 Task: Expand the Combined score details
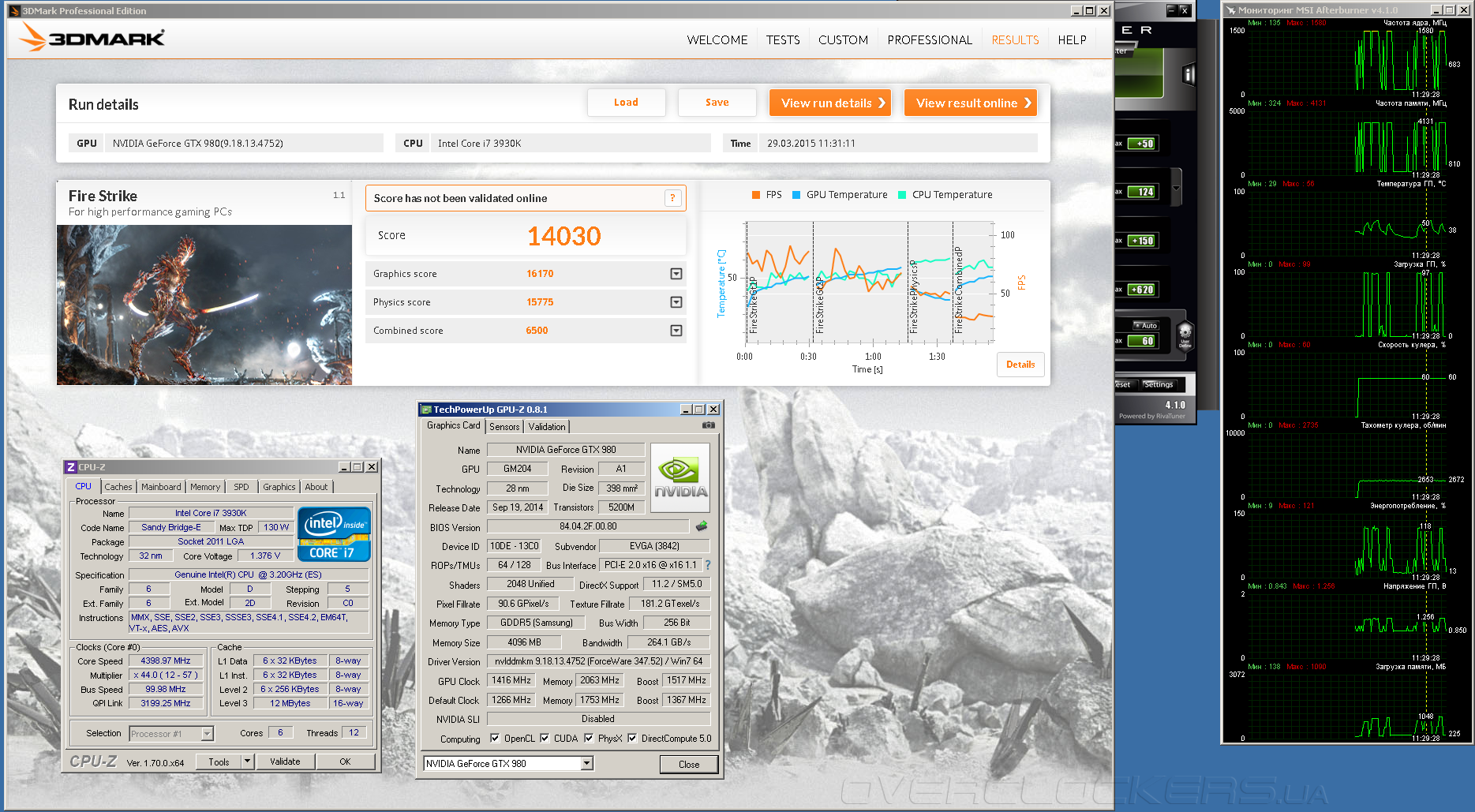pos(676,331)
